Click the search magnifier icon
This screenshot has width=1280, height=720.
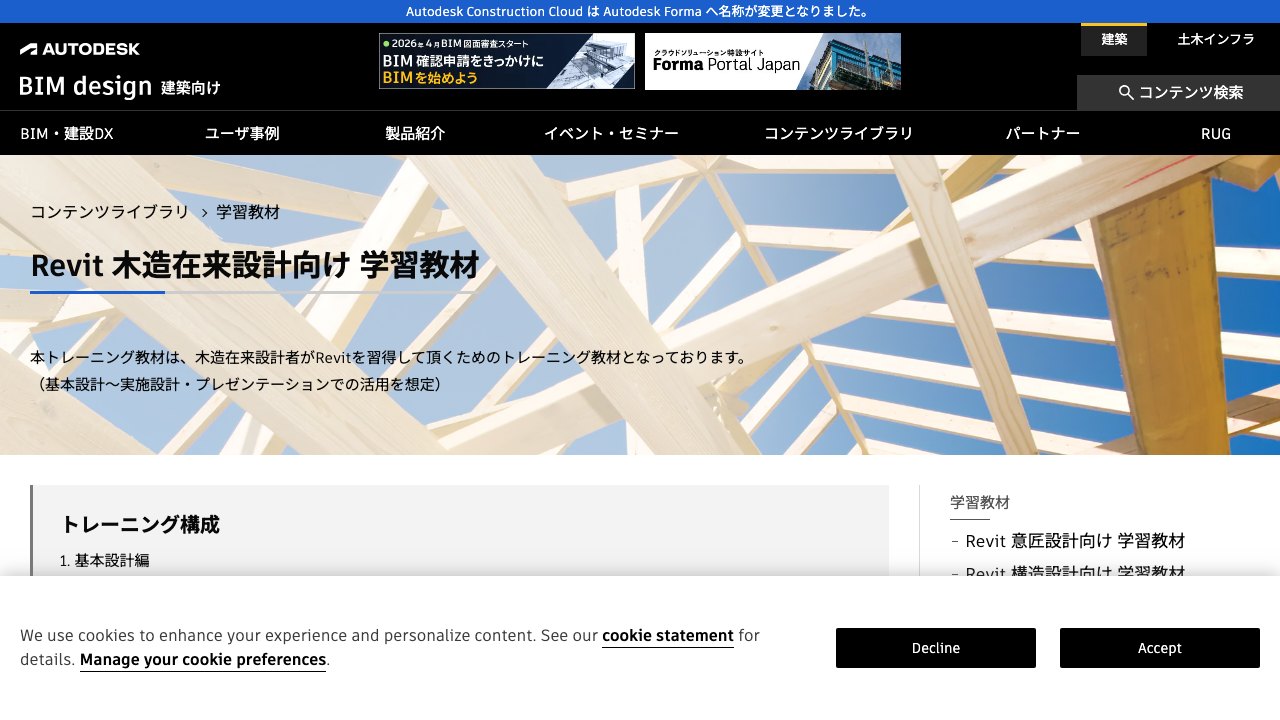coord(1126,93)
